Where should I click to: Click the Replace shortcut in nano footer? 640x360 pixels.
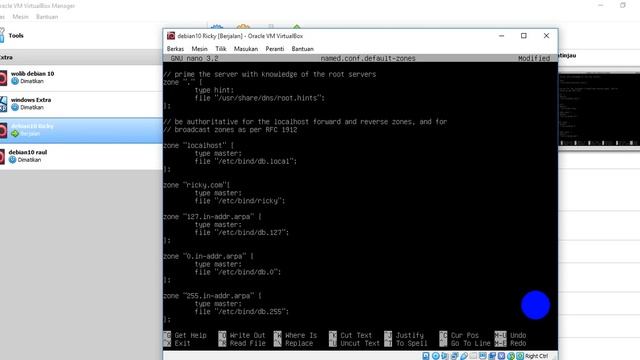[x=293, y=344]
